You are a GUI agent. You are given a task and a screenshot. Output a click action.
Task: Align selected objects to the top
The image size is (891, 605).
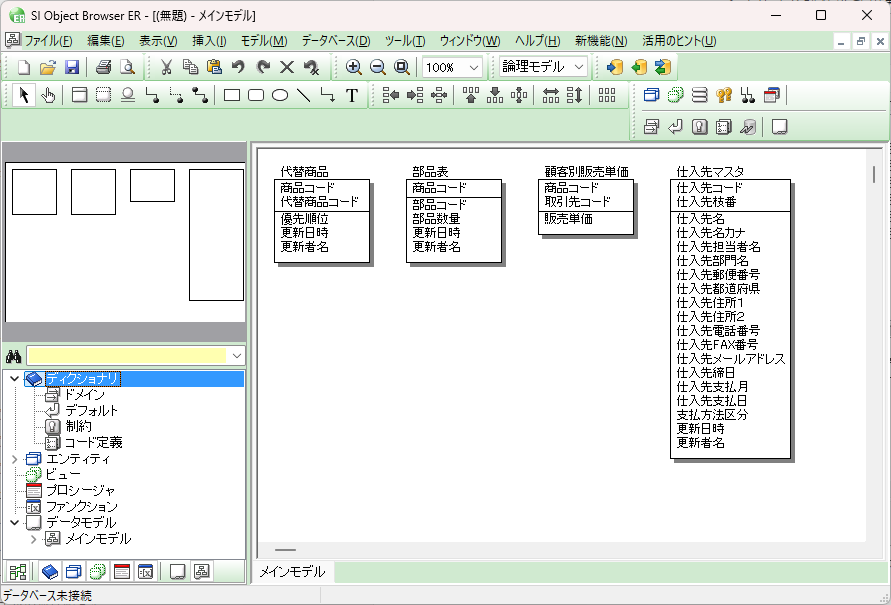(471, 95)
